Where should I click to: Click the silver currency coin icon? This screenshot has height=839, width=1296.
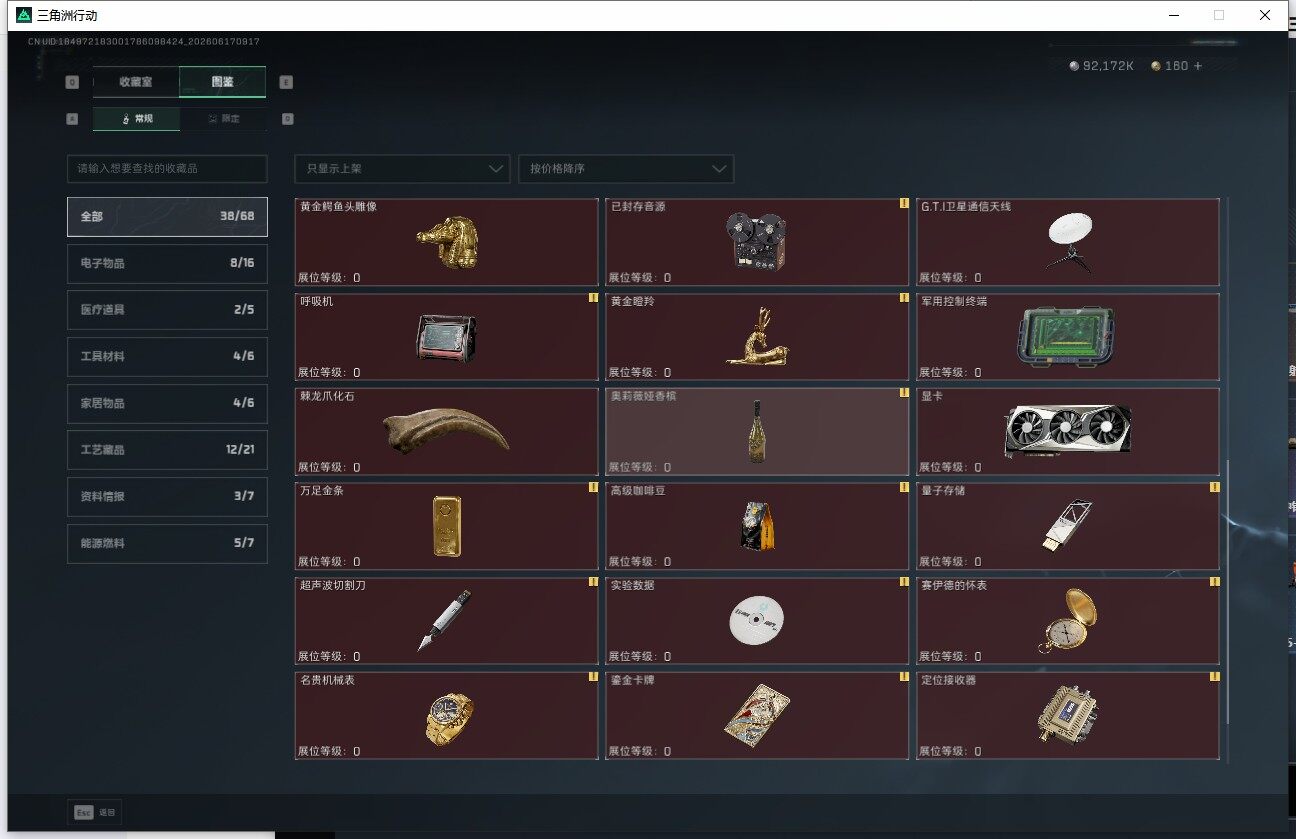pos(1074,66)
